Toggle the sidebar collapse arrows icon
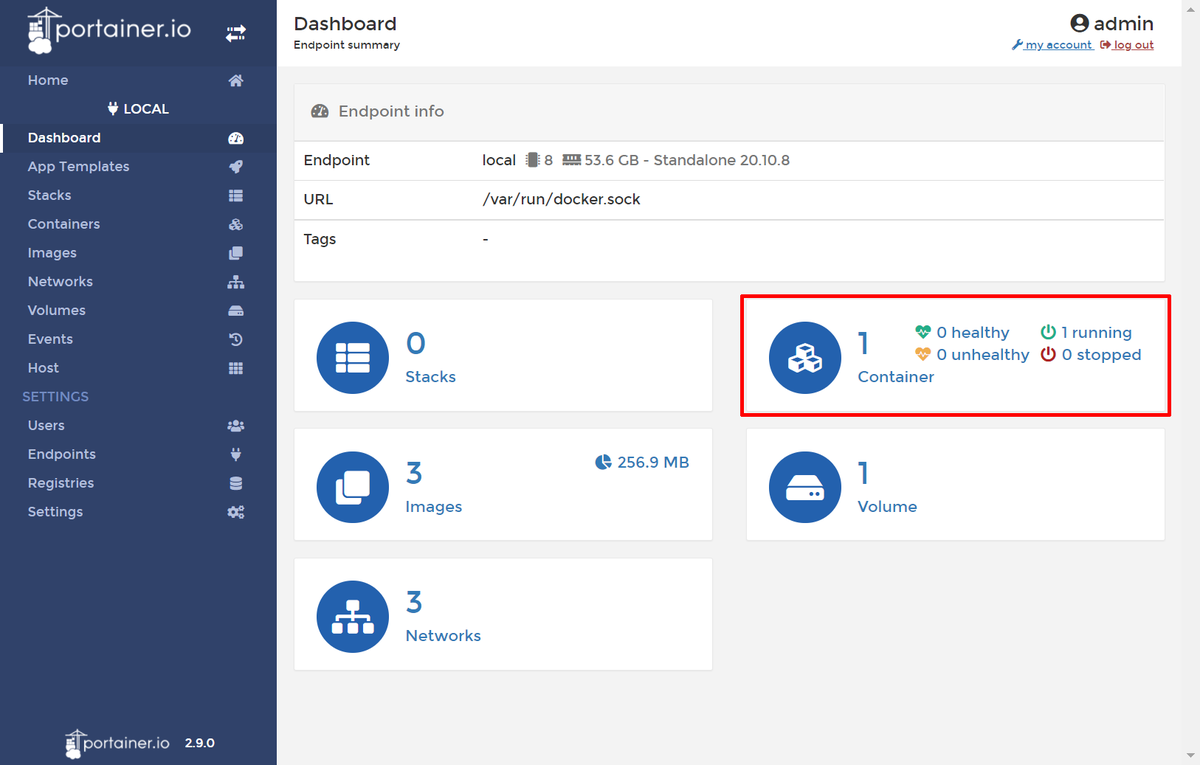 pos(236,33)
